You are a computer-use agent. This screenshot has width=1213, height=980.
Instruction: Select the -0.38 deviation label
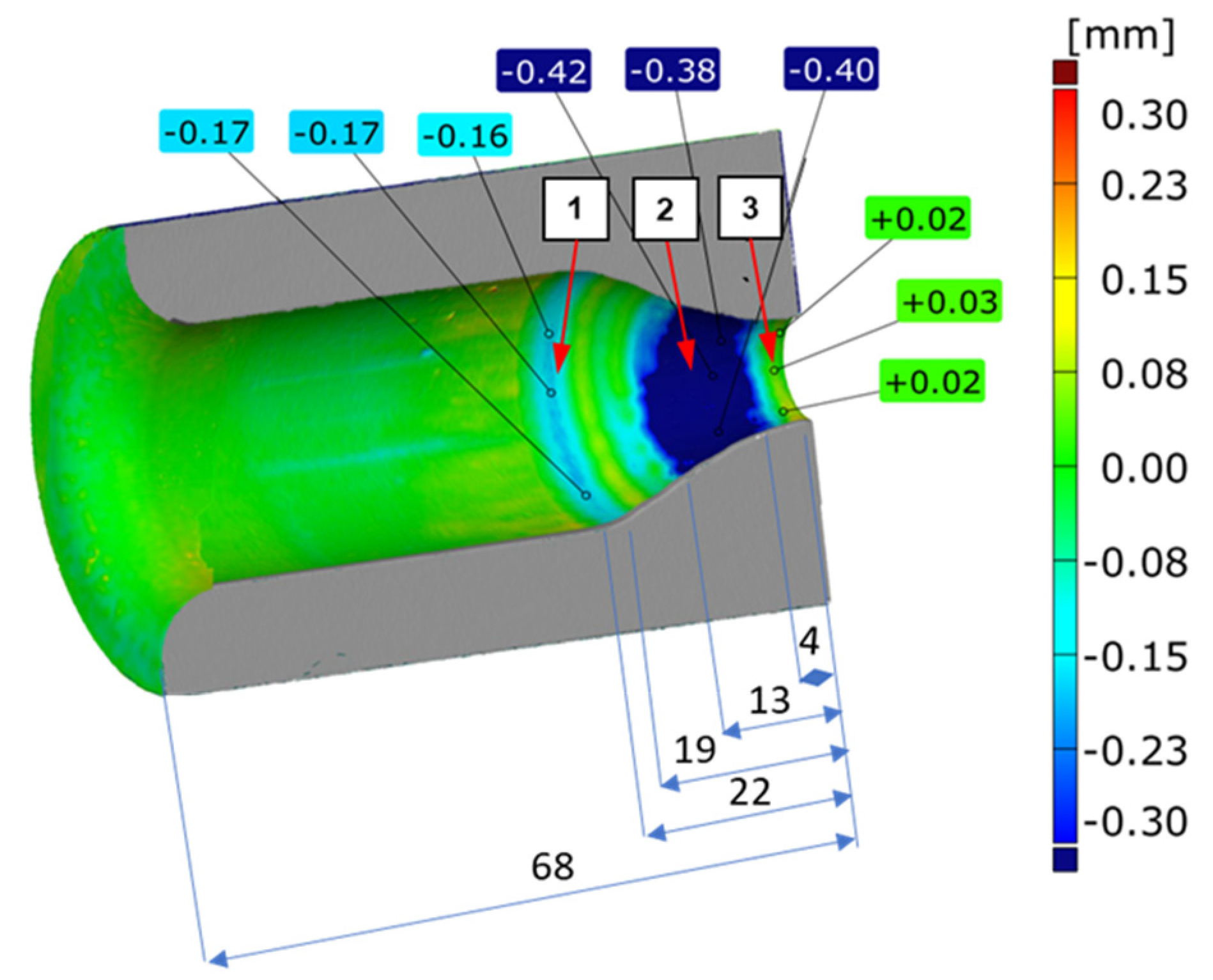672,70
